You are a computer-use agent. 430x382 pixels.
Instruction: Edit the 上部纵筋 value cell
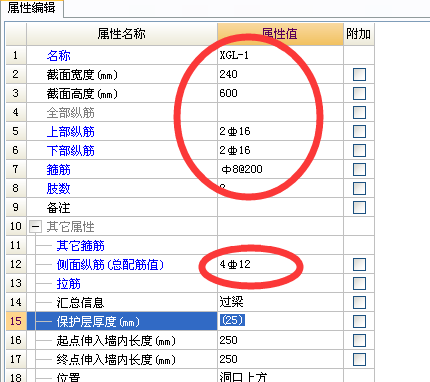pos(280,131)
